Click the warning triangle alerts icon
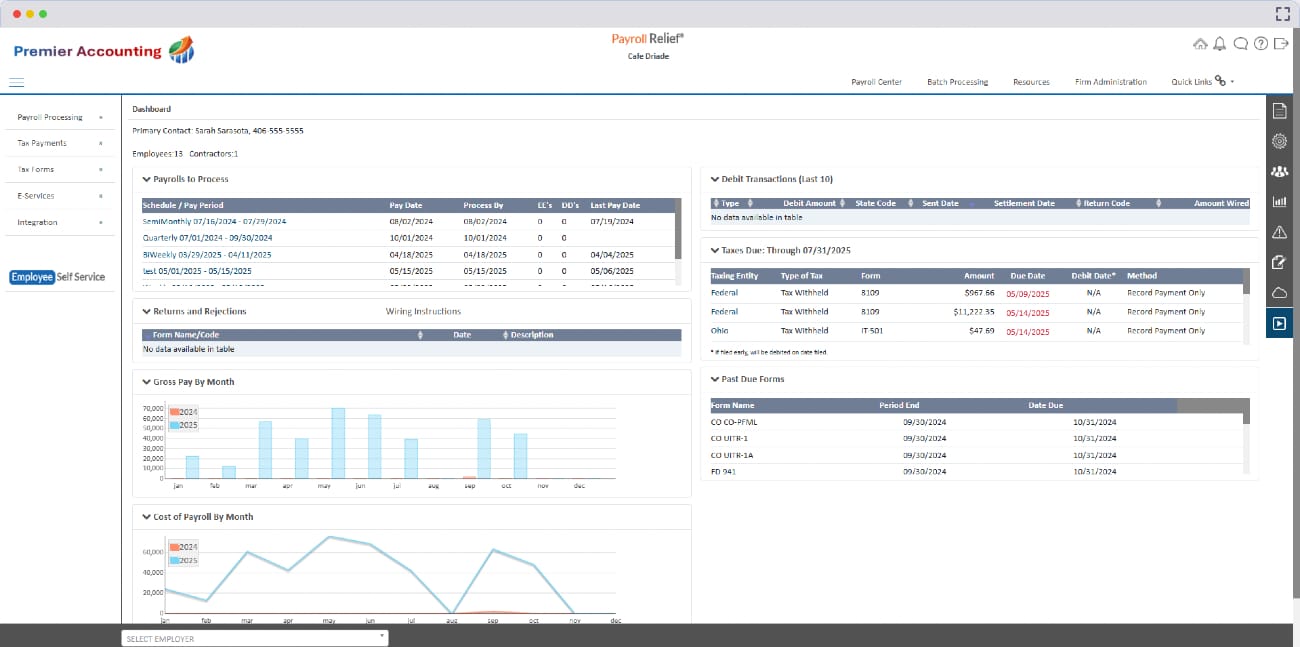 1279,233
